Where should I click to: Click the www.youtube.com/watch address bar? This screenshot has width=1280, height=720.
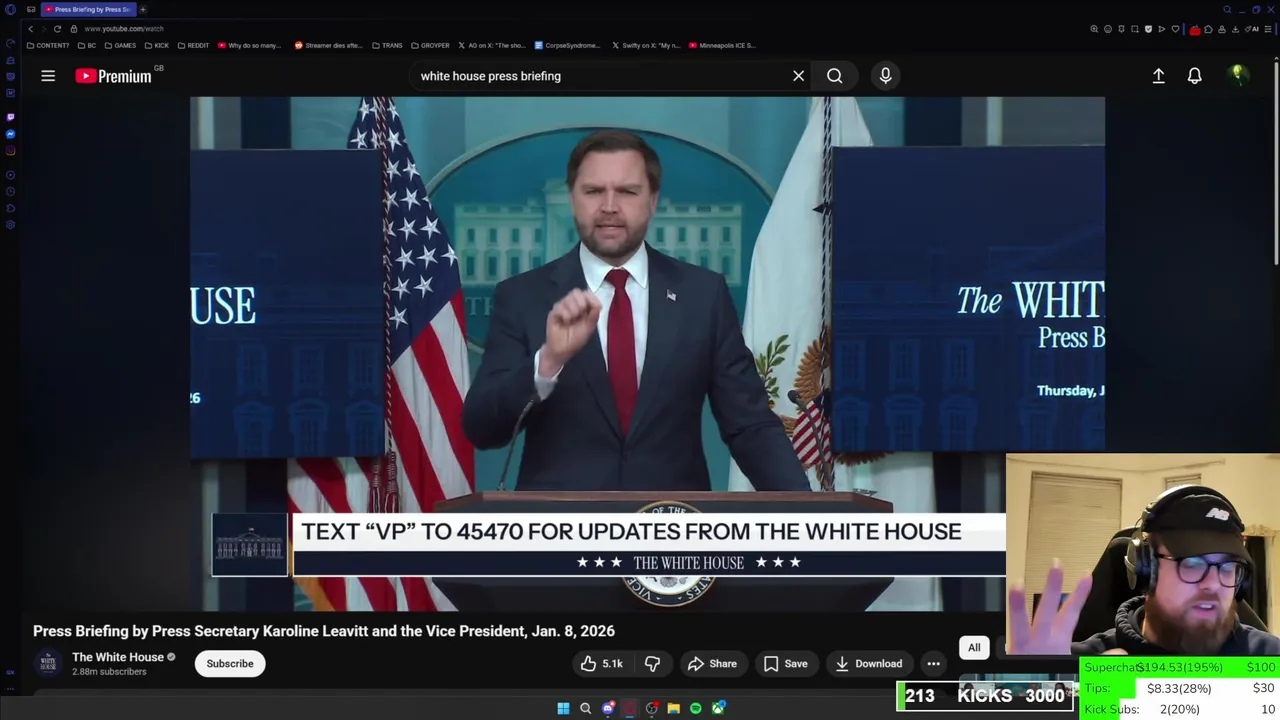click(x=124, y=29)
